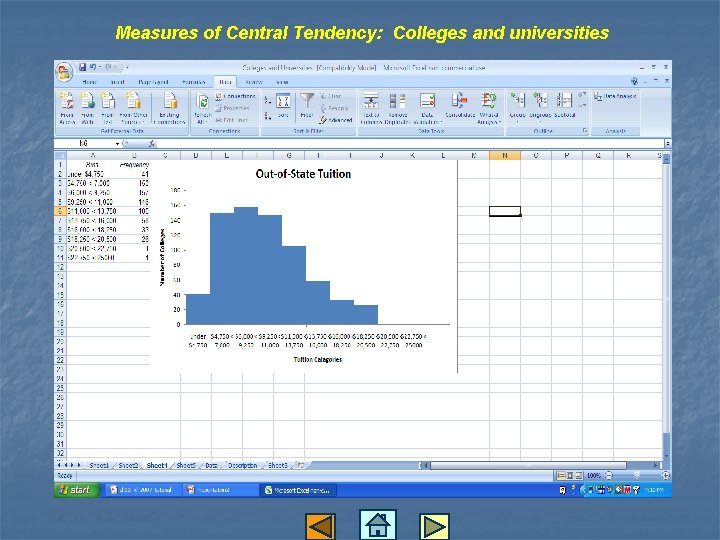The width and height of the screenshot is (720, 540).
Task: Click Edit Links in Connections group
Action: pos(231,120)
